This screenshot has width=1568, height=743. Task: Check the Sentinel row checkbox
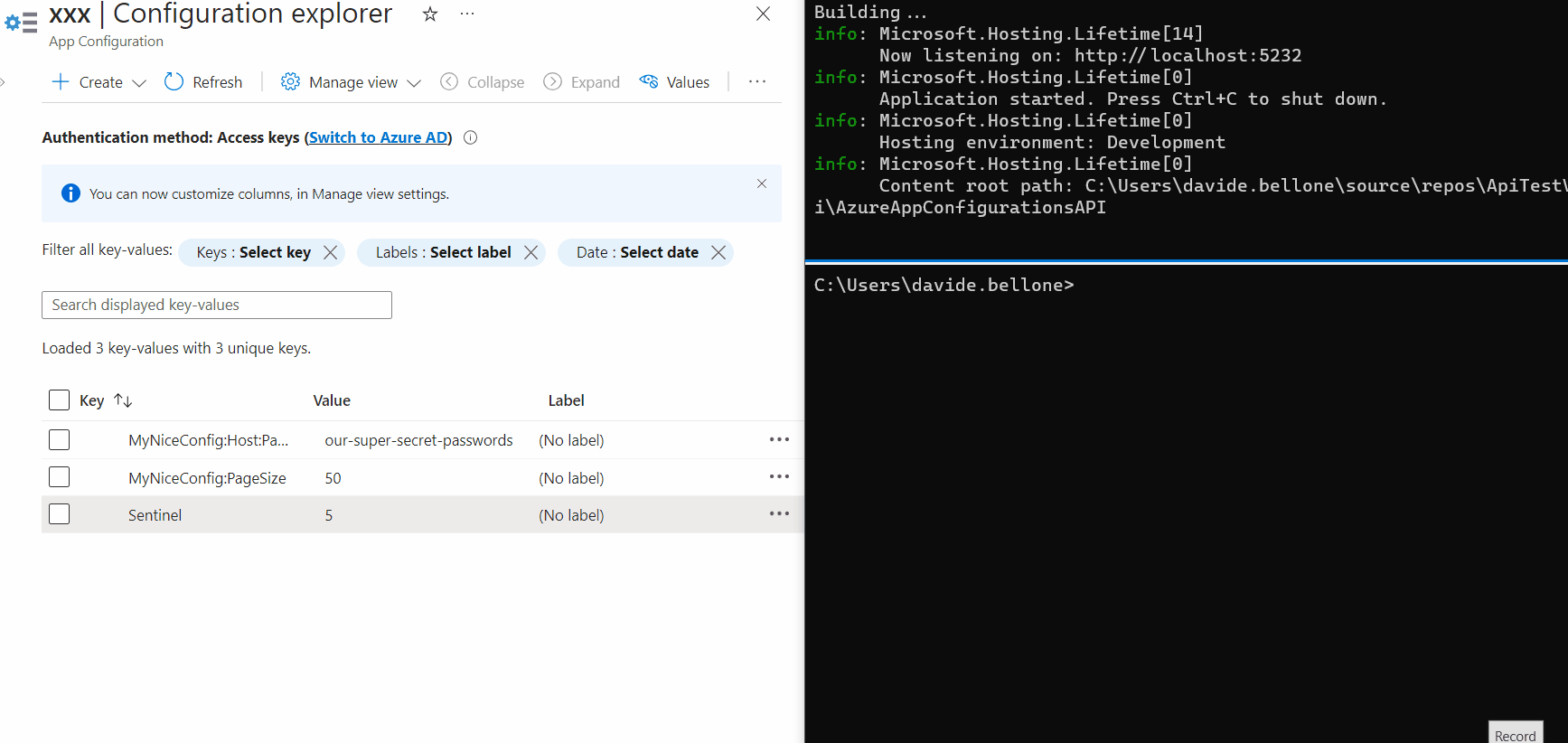pos(59,514)
